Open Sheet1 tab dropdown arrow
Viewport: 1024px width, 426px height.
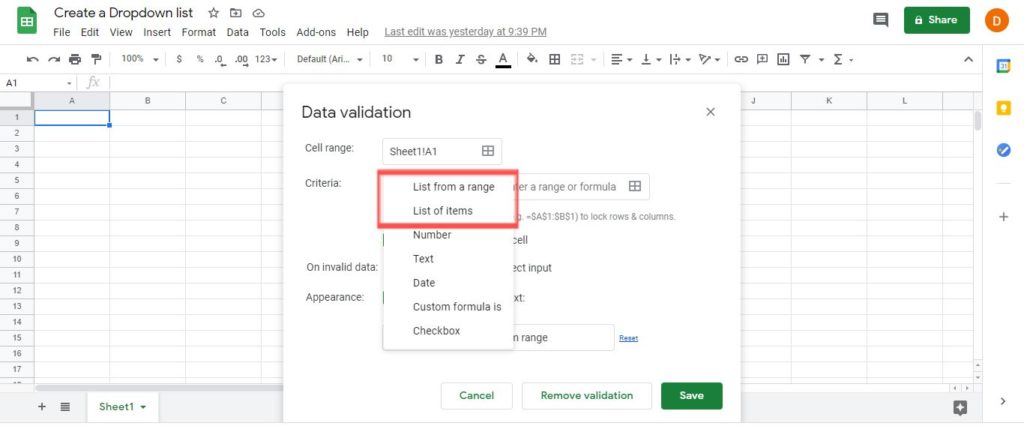143,407
